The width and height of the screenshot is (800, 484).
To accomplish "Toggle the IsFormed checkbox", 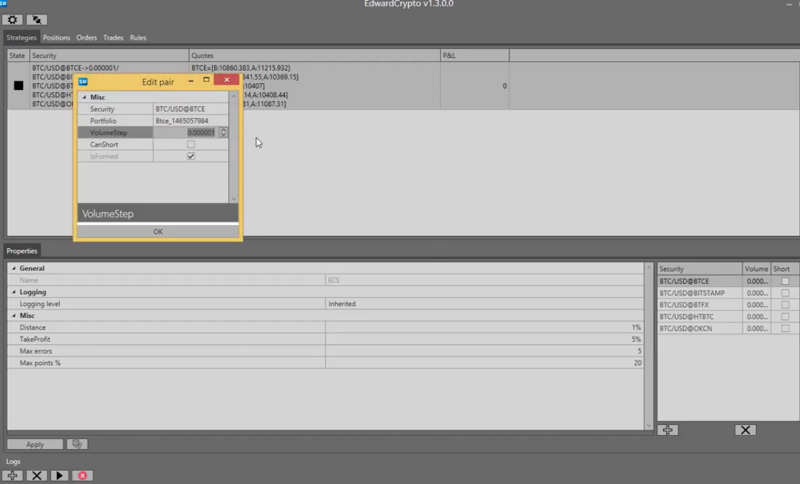I will pyautogui.click(x=190, y=157).
